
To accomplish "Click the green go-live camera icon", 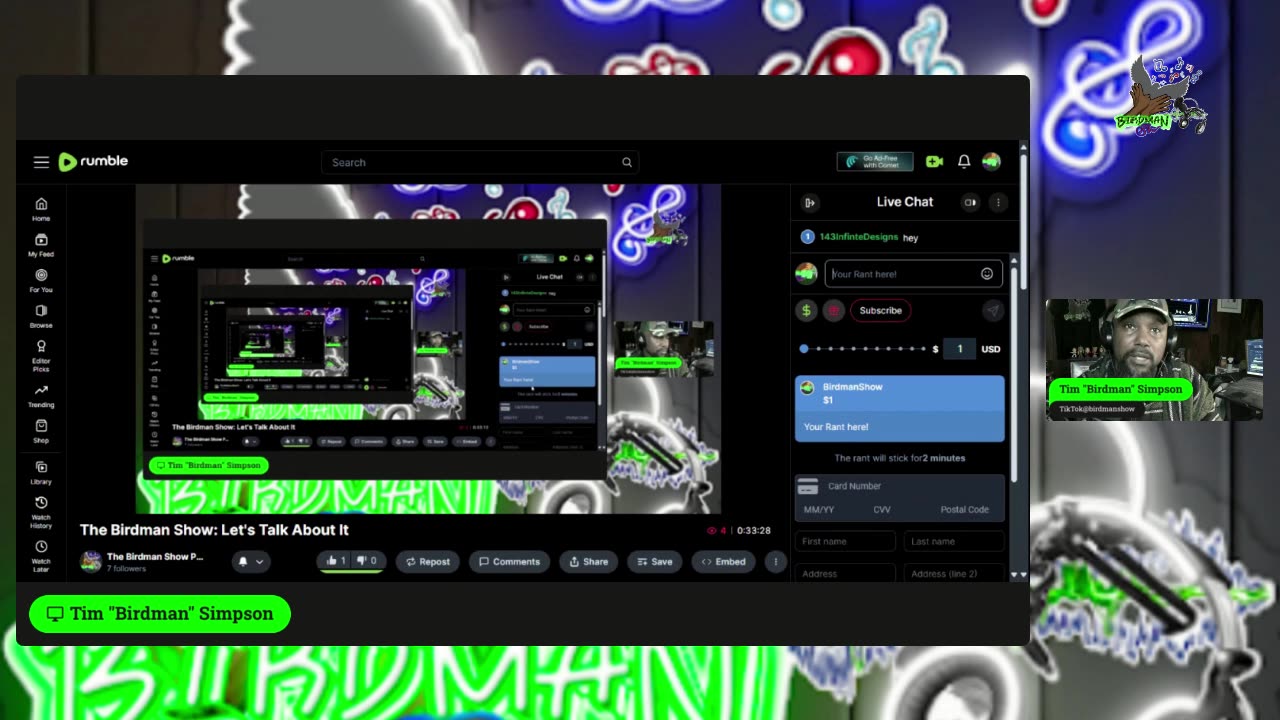I will pyautogui.click(x=934, y=161).
